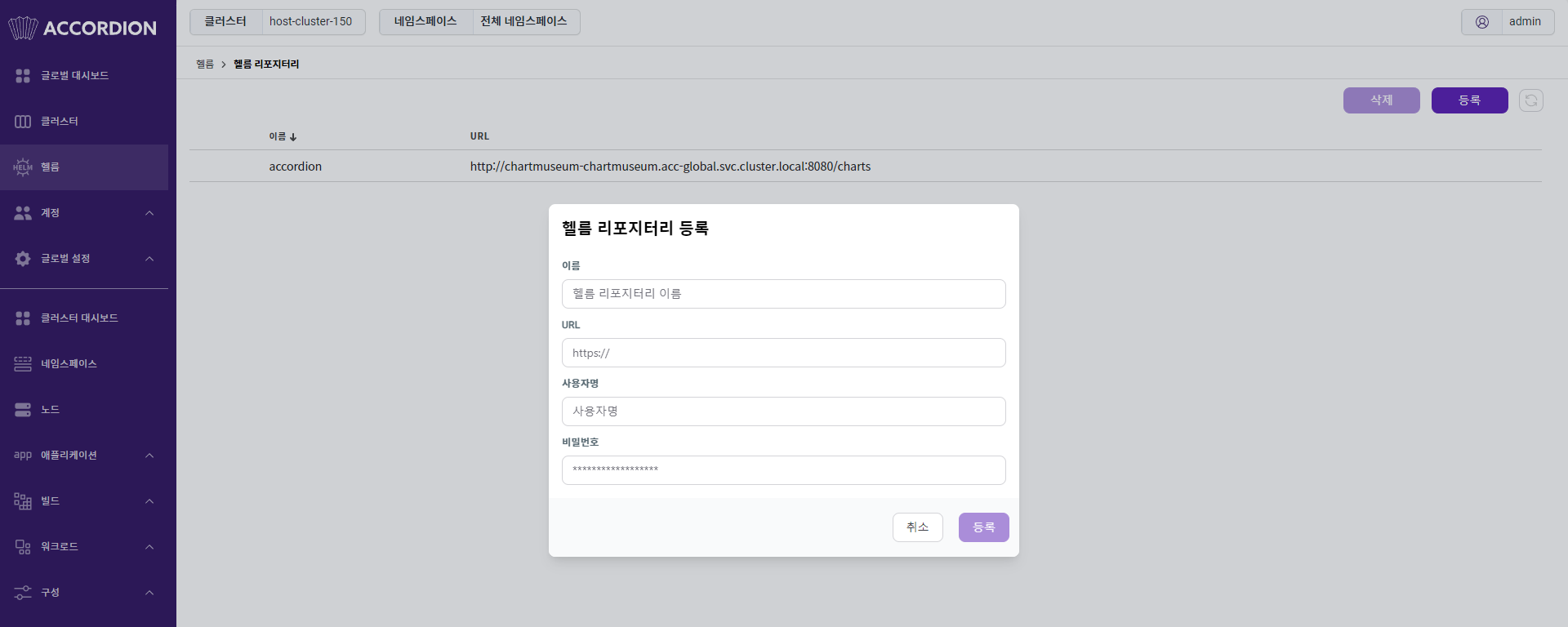
Task: Click the chartmuseum URL cell
Action: coord(670,167)
